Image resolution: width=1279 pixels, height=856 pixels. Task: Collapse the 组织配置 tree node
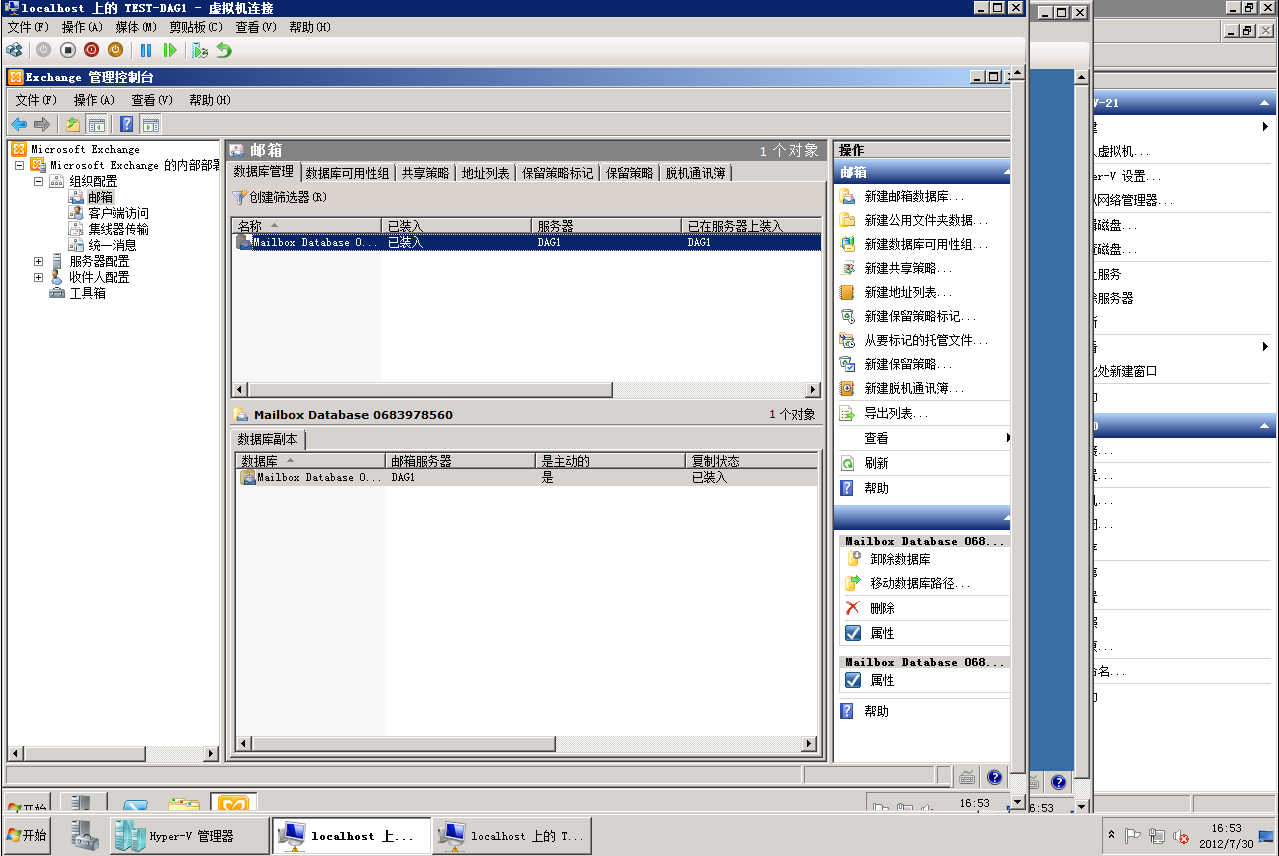39,182
